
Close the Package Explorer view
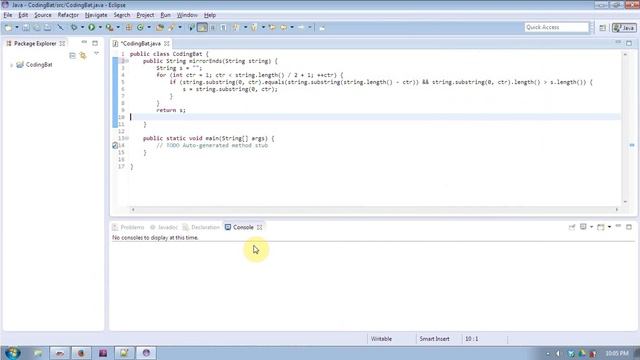point(62,43)
